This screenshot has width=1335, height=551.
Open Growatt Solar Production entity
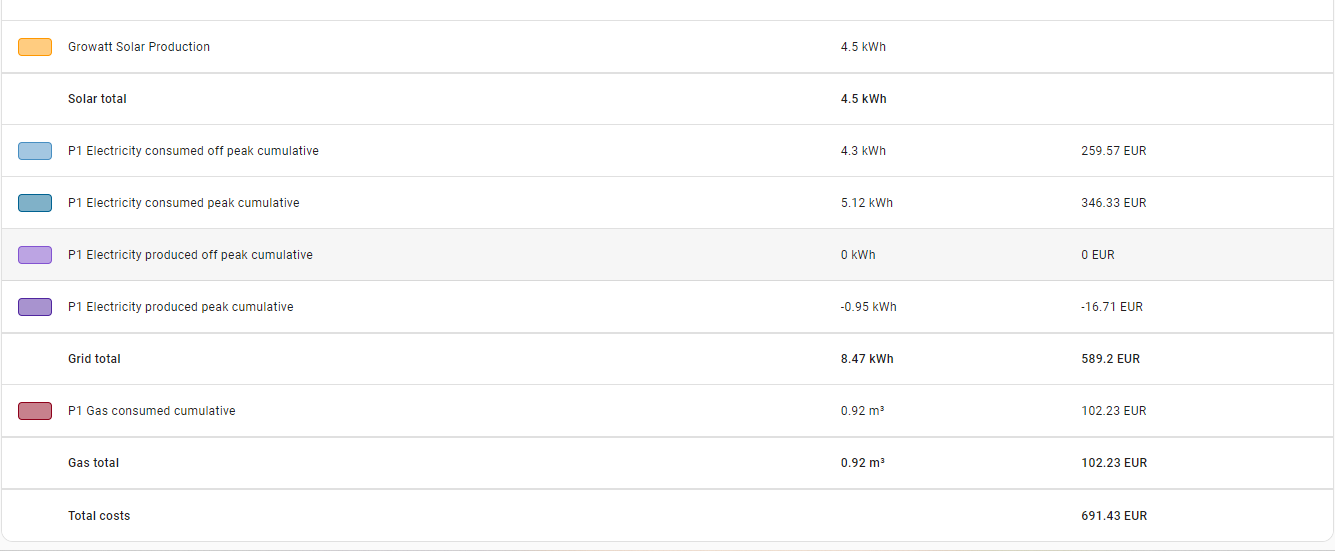click(667, 47)
